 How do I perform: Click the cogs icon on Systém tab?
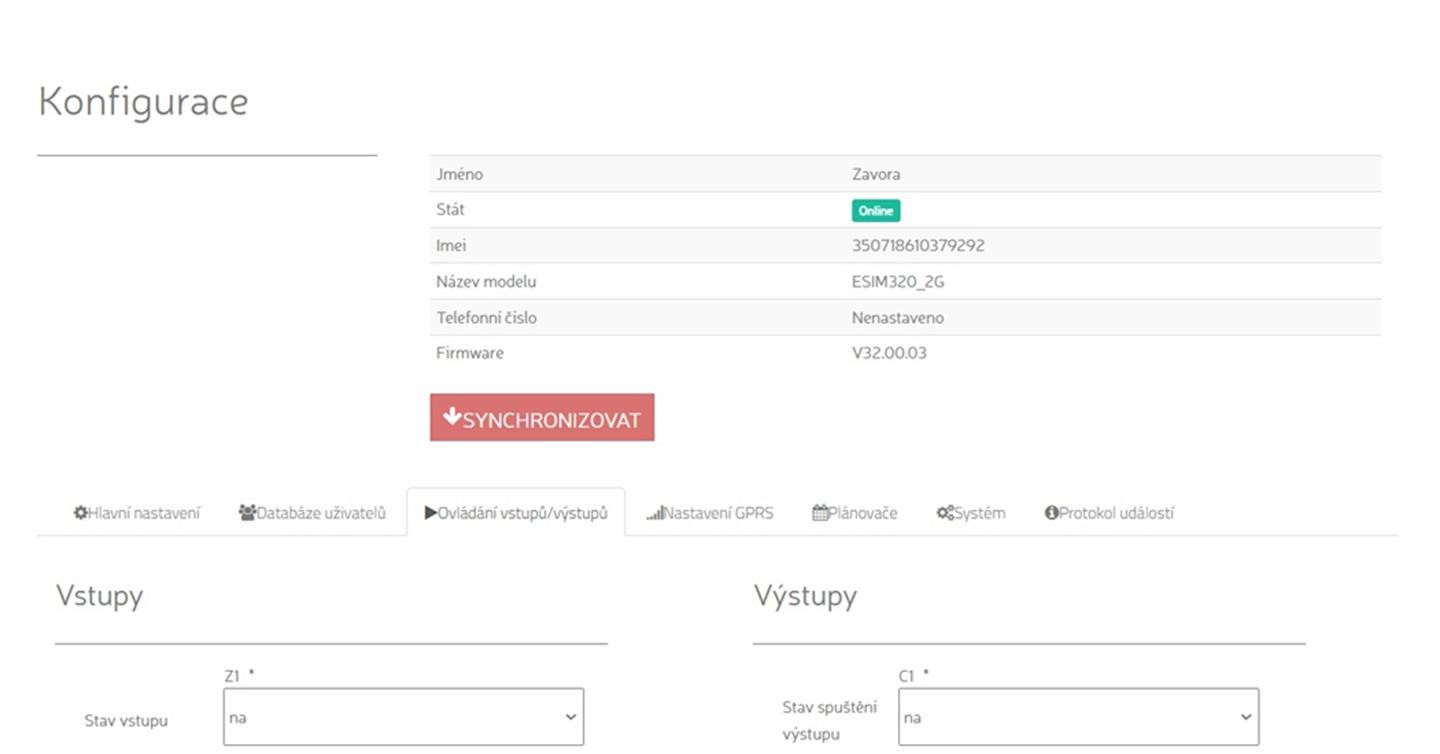tap(945, 513)
